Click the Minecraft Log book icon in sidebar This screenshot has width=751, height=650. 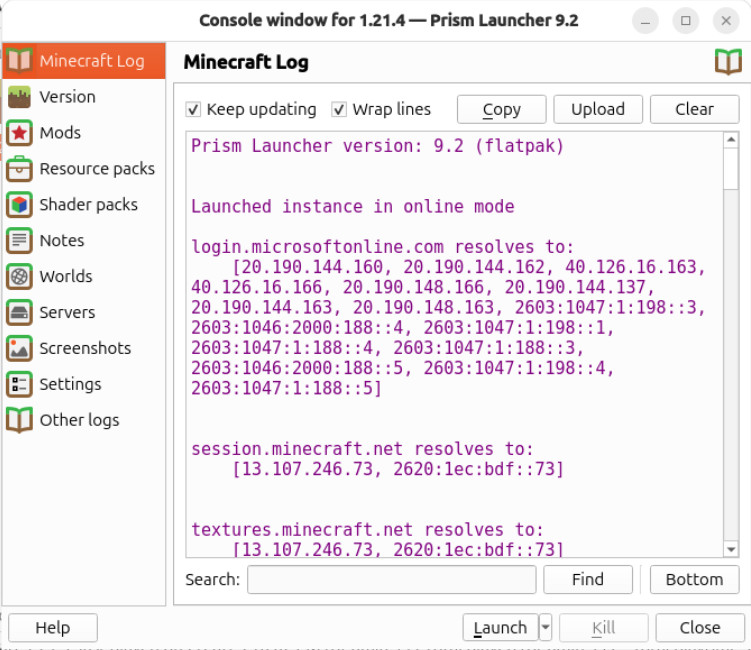coord(19,61)
